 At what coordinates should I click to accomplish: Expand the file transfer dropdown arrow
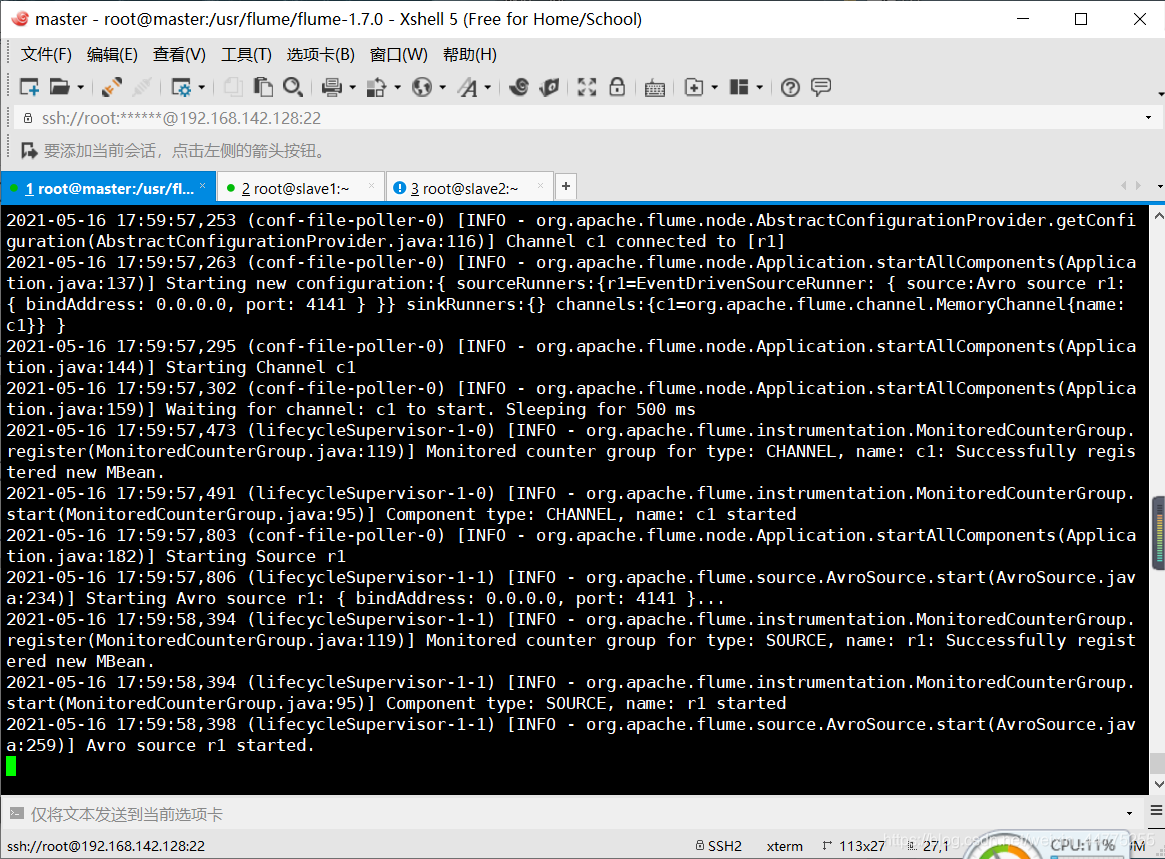click(x=397, y=88)
